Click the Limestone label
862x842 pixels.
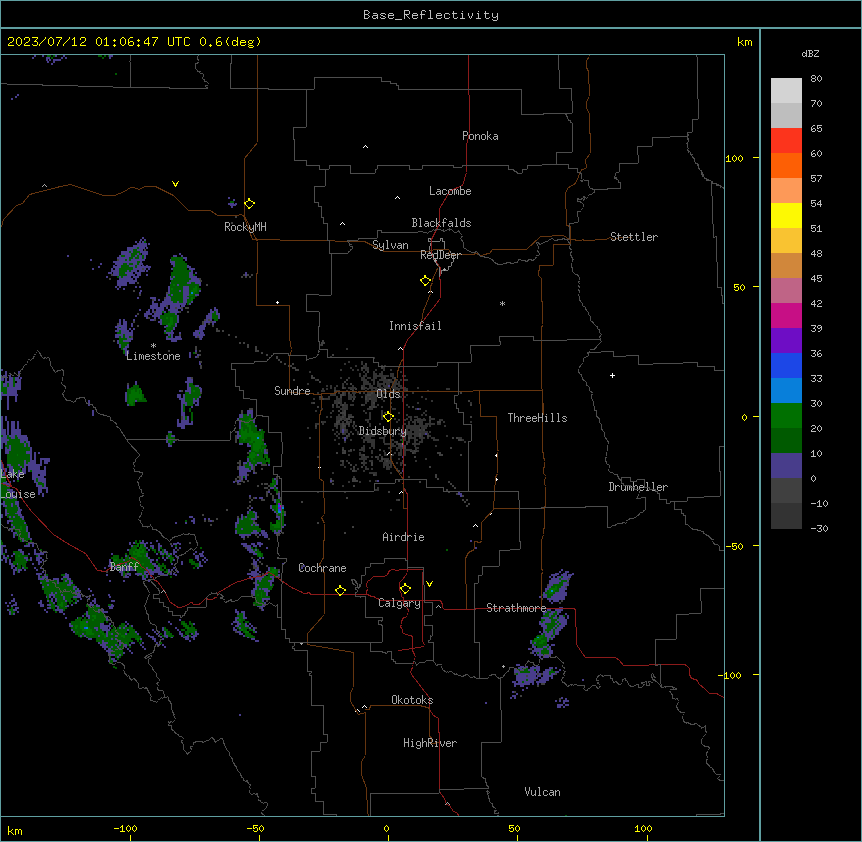coord(153,356)
